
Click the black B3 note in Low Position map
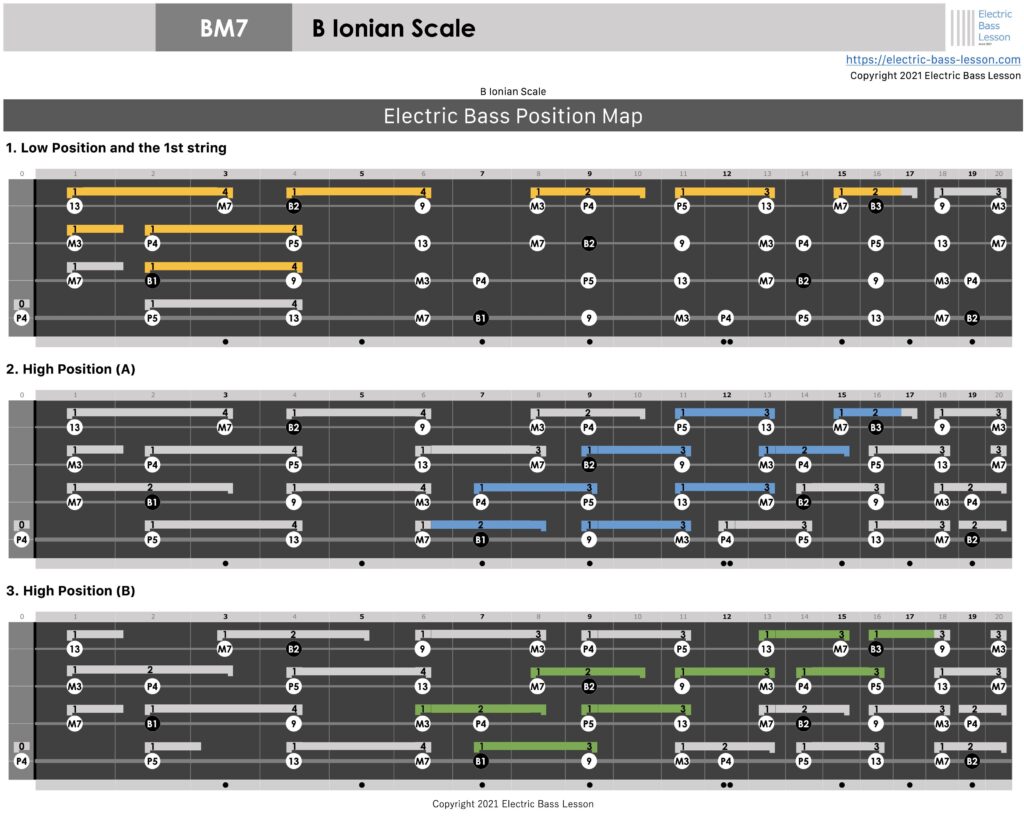[x=876, y=206]
